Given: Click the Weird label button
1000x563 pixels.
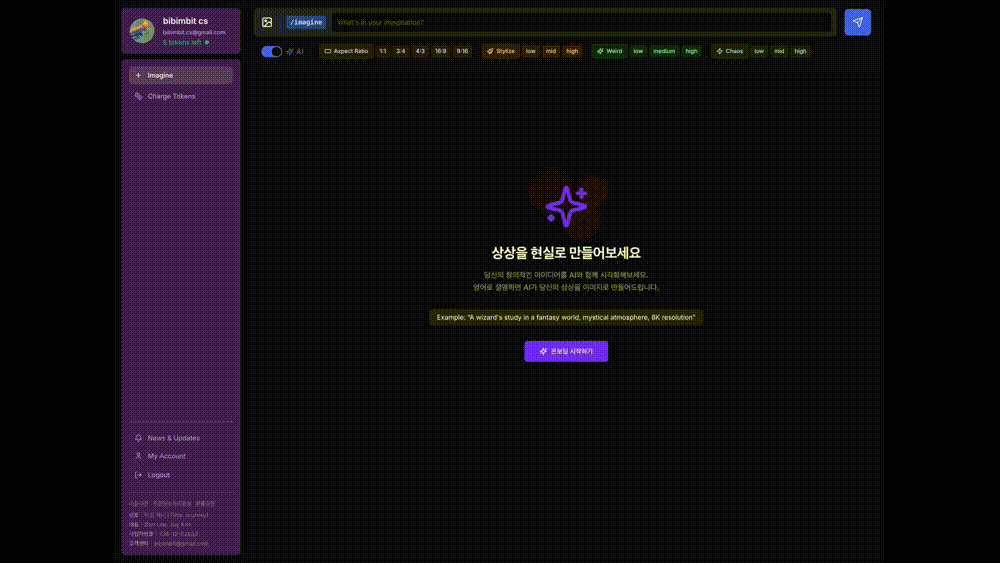Looking at the screenshot, I should 609,51.
